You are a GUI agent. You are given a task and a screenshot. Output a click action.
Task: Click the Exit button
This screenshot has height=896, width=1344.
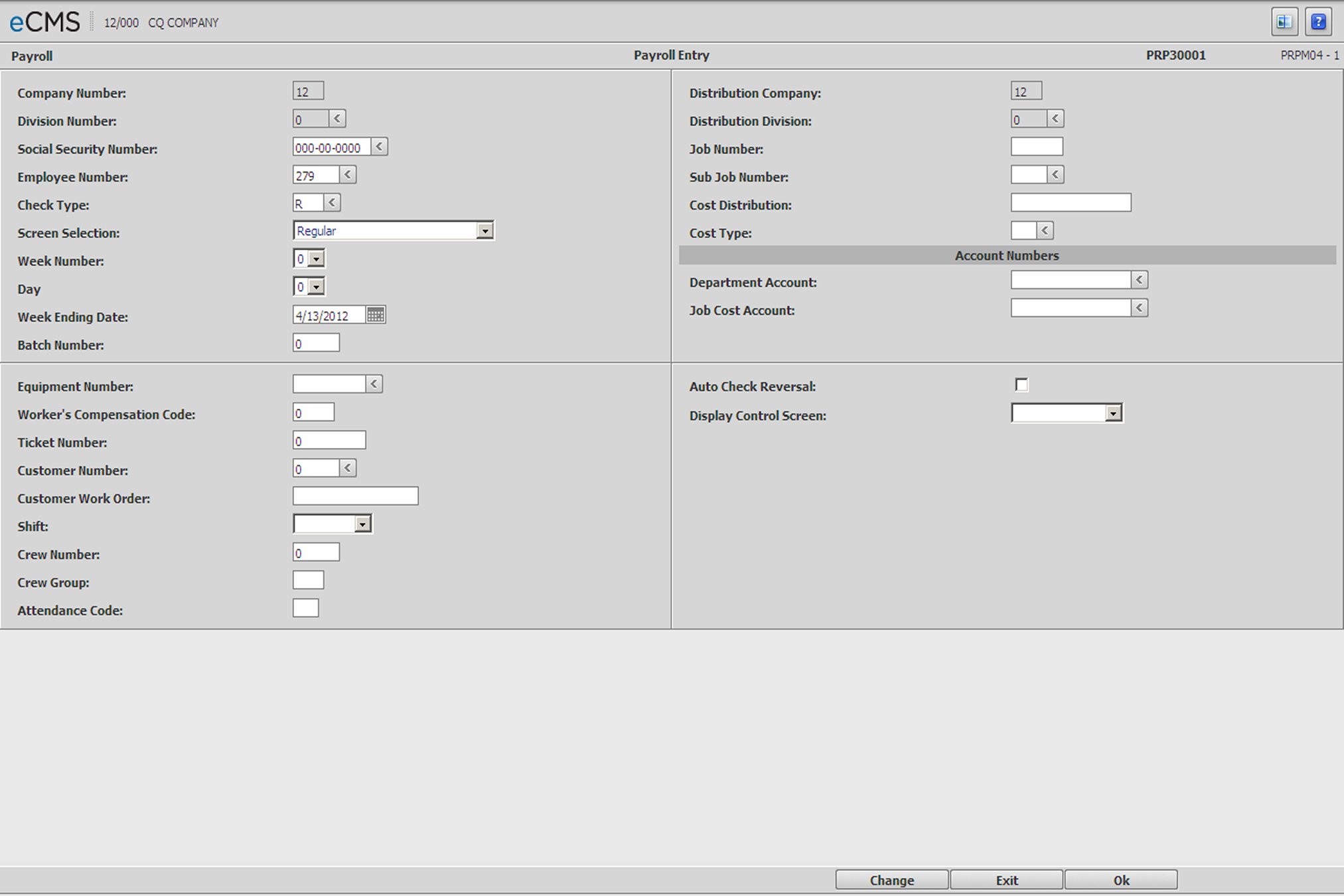[x=1007, y=880]
